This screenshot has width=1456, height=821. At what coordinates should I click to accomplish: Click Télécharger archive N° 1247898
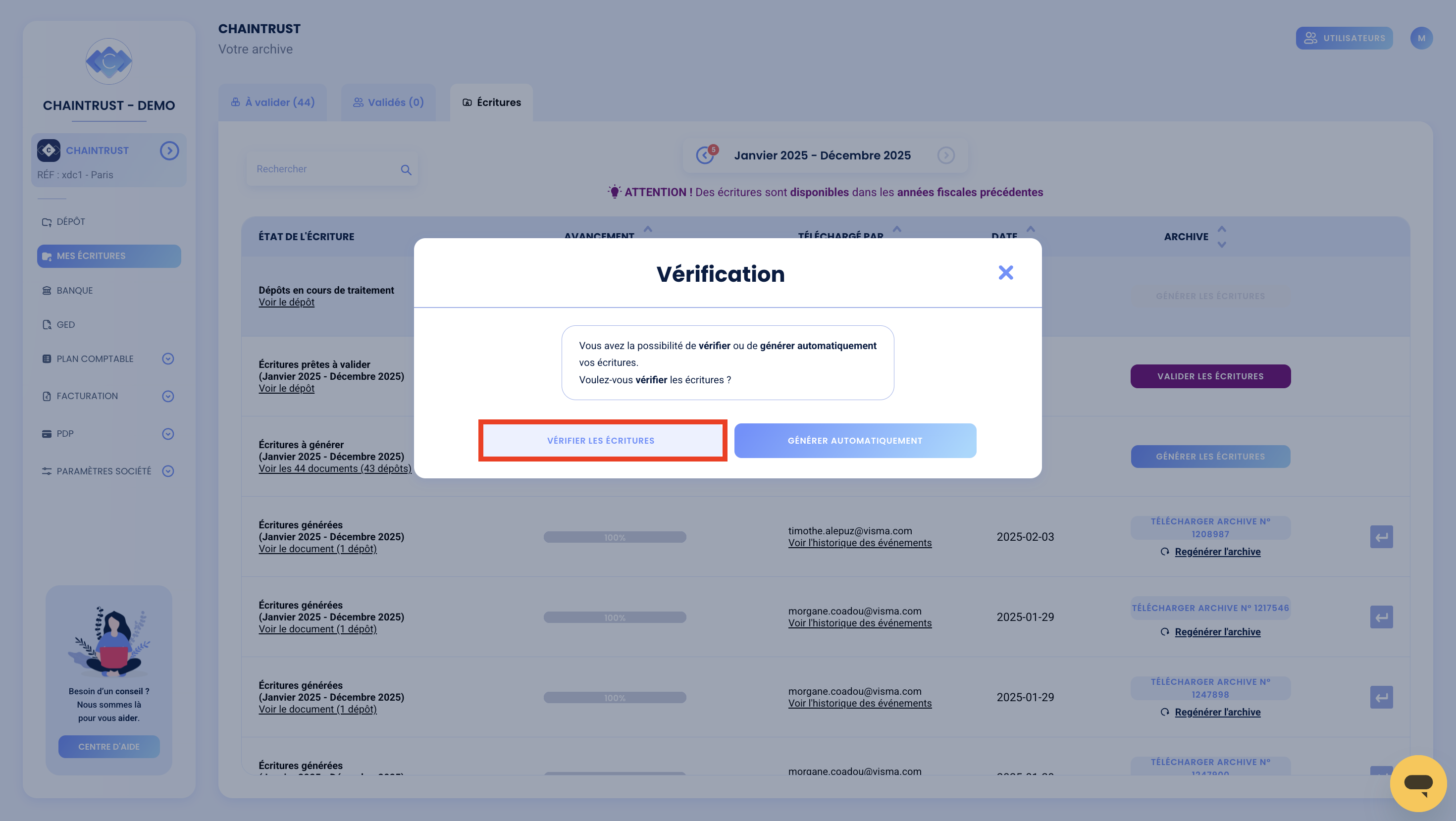(1210, 688)
